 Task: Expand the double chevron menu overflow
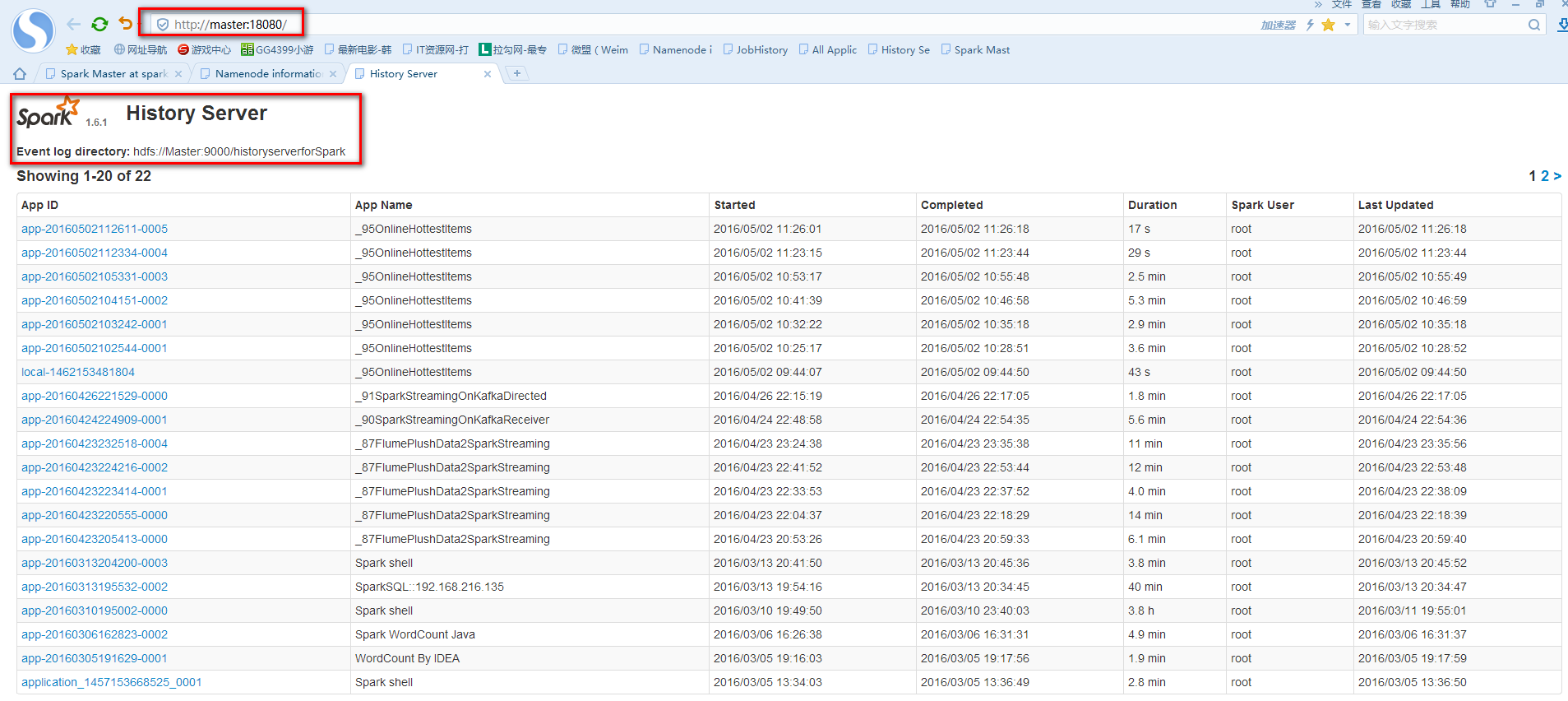click(x=1318, y=5)
